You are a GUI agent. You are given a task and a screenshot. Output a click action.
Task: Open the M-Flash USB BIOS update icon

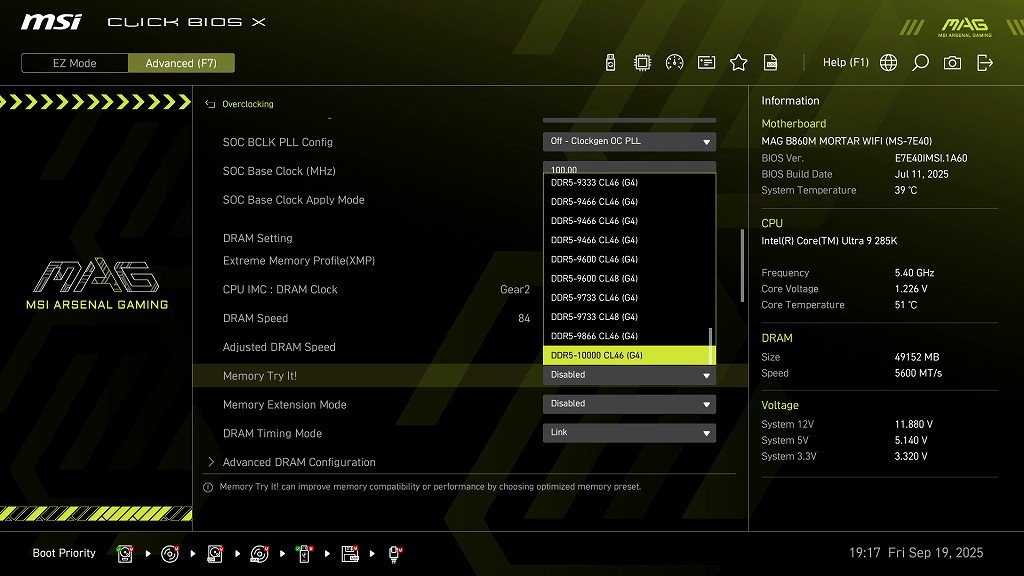pyautogui.click(x=611, y=63)
